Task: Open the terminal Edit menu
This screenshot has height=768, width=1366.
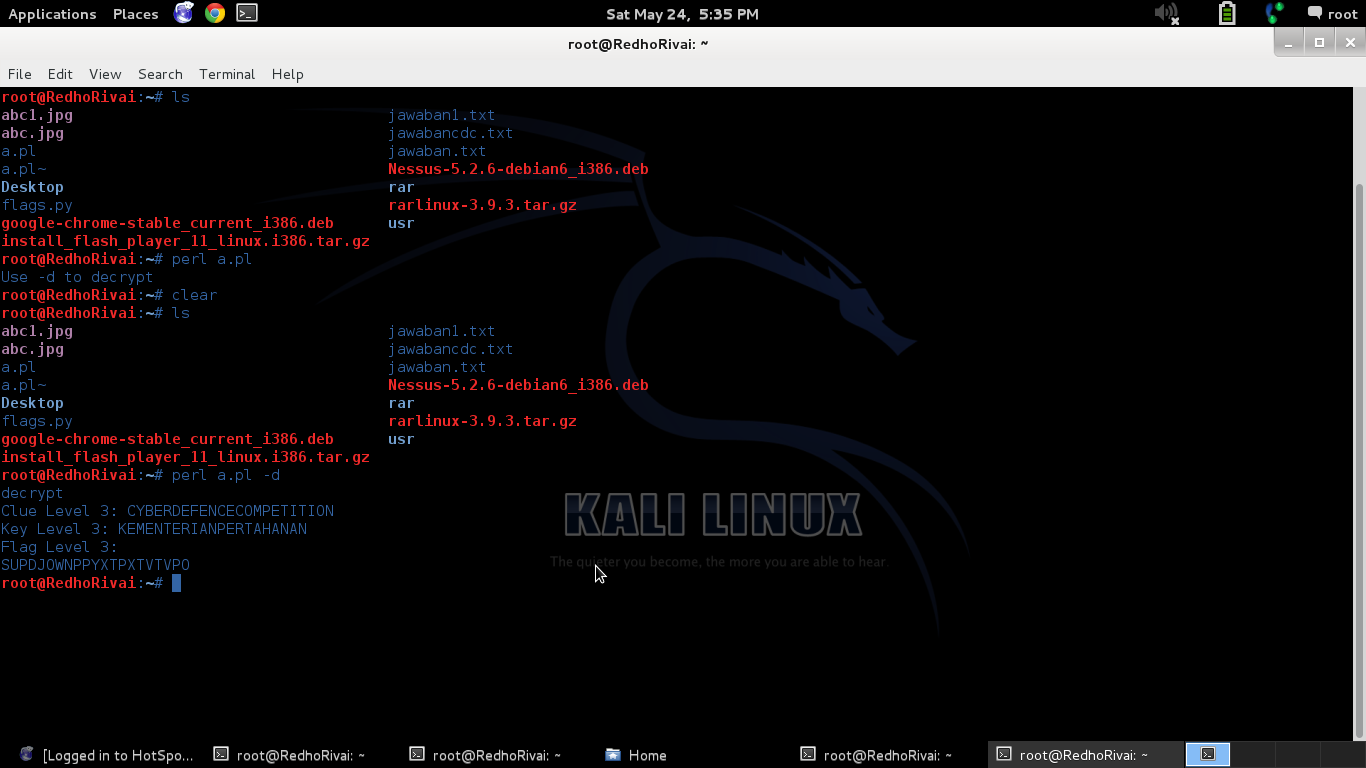Action: 60,74
